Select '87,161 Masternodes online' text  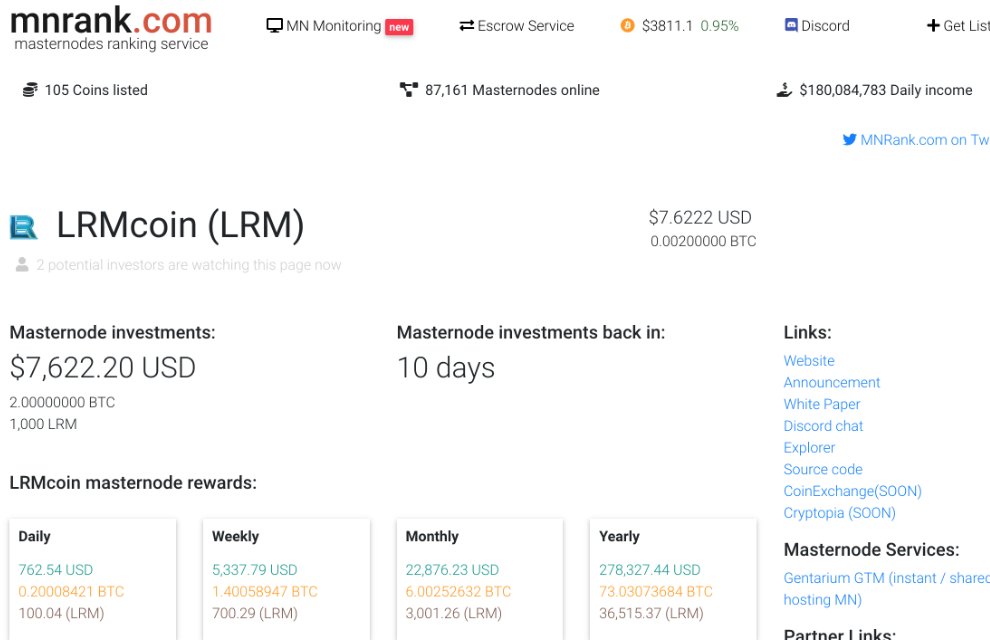[512, 90]
